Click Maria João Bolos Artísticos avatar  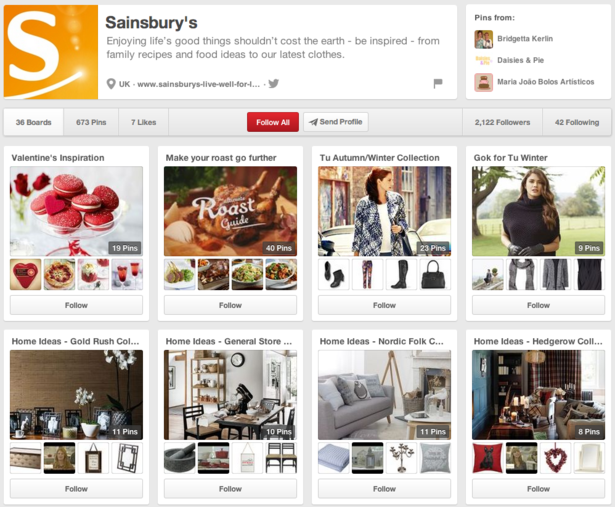click(484, 82)
